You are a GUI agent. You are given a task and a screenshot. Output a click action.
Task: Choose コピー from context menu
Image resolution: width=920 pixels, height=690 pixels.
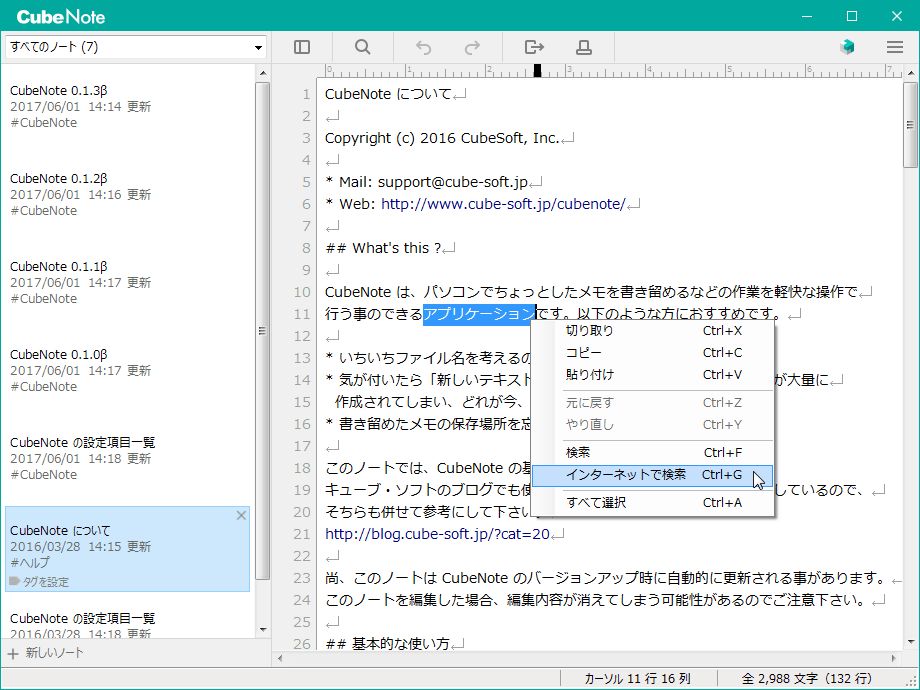[653, 353]
